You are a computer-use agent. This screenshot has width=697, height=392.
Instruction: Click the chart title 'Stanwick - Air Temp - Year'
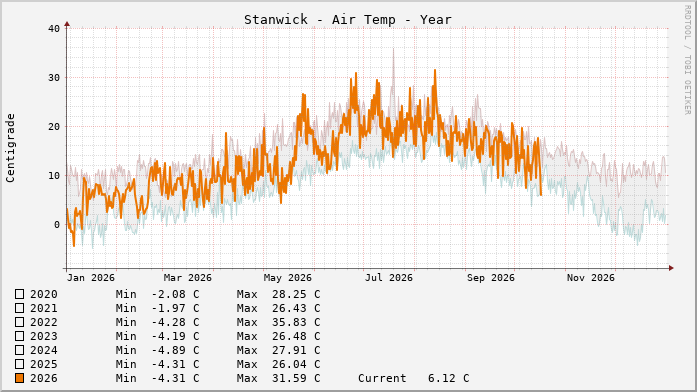(x=348, y=20)
